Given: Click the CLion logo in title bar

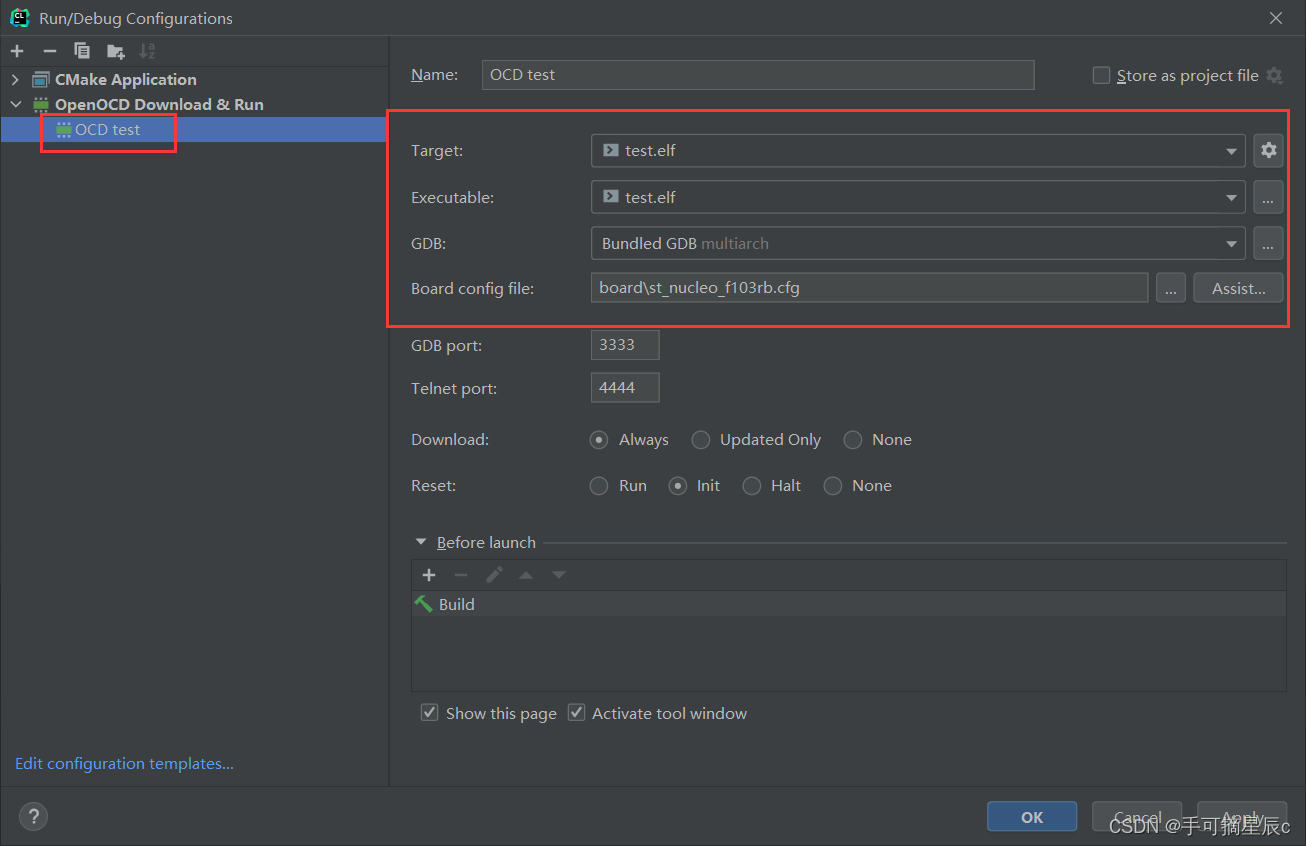Looking at the screenshot, I should (x=19, y=18).
